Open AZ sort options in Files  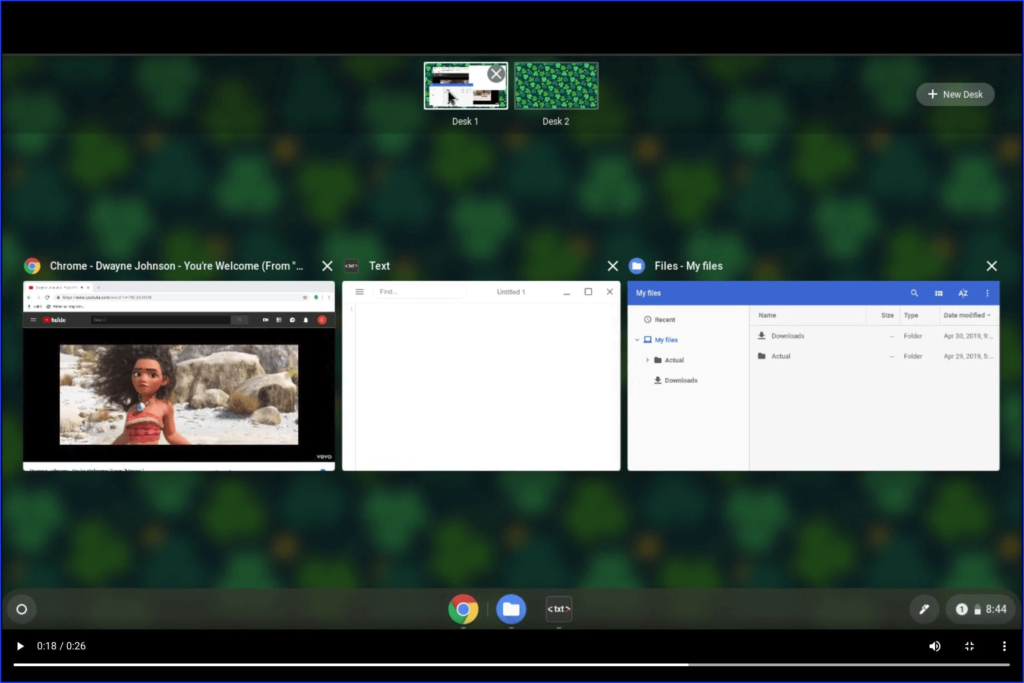click(963, 293)
